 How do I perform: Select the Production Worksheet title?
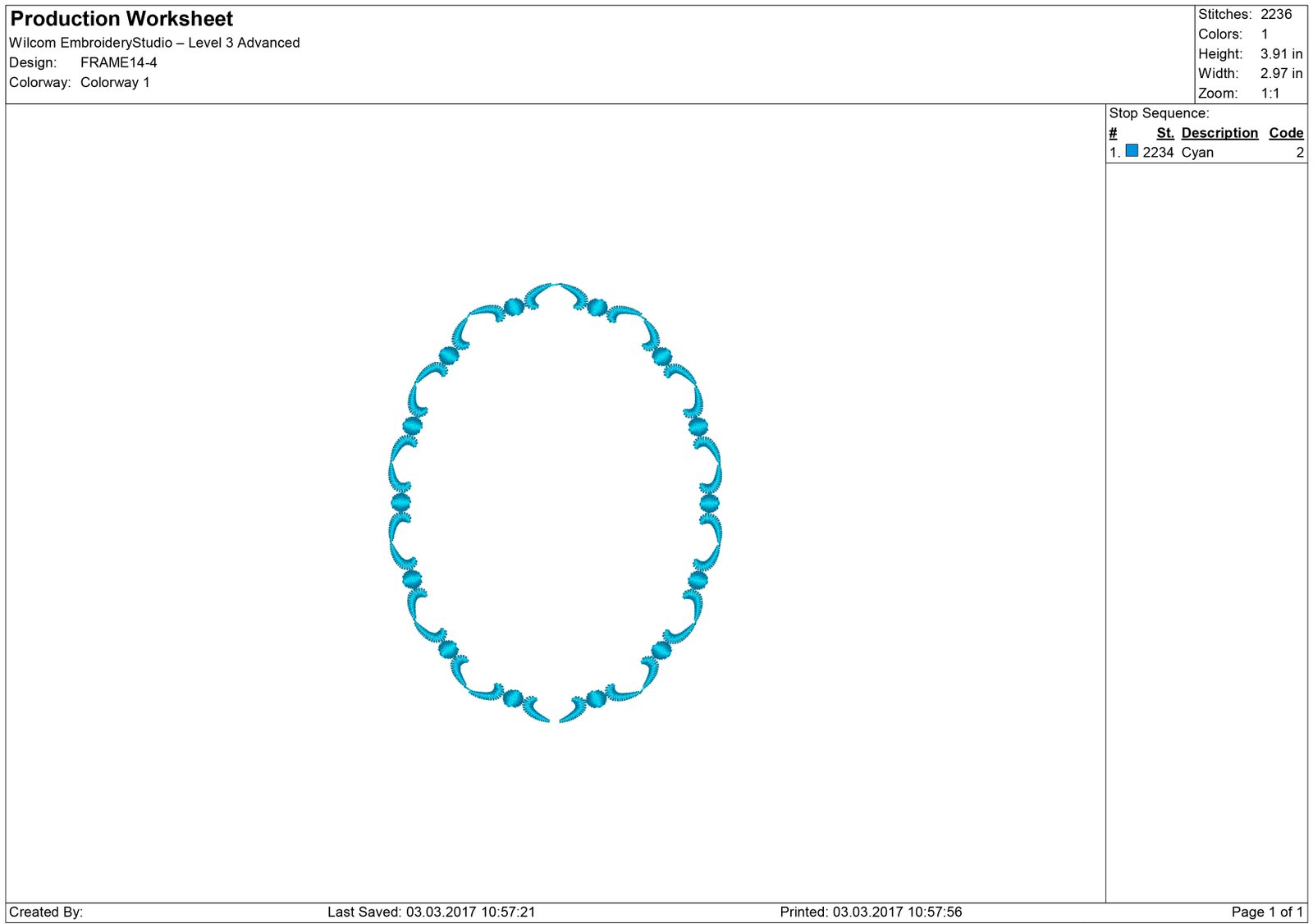[121, 19]
